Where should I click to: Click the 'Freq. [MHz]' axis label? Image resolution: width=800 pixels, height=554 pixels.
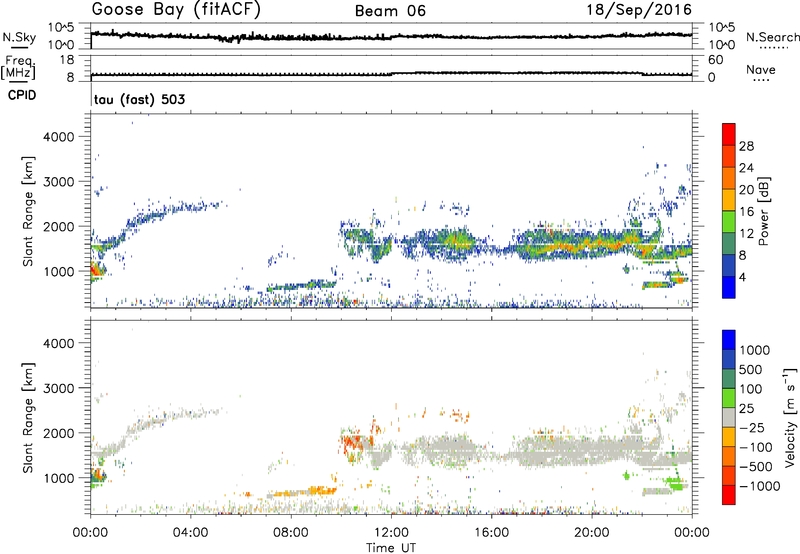[x=19, y=68]
